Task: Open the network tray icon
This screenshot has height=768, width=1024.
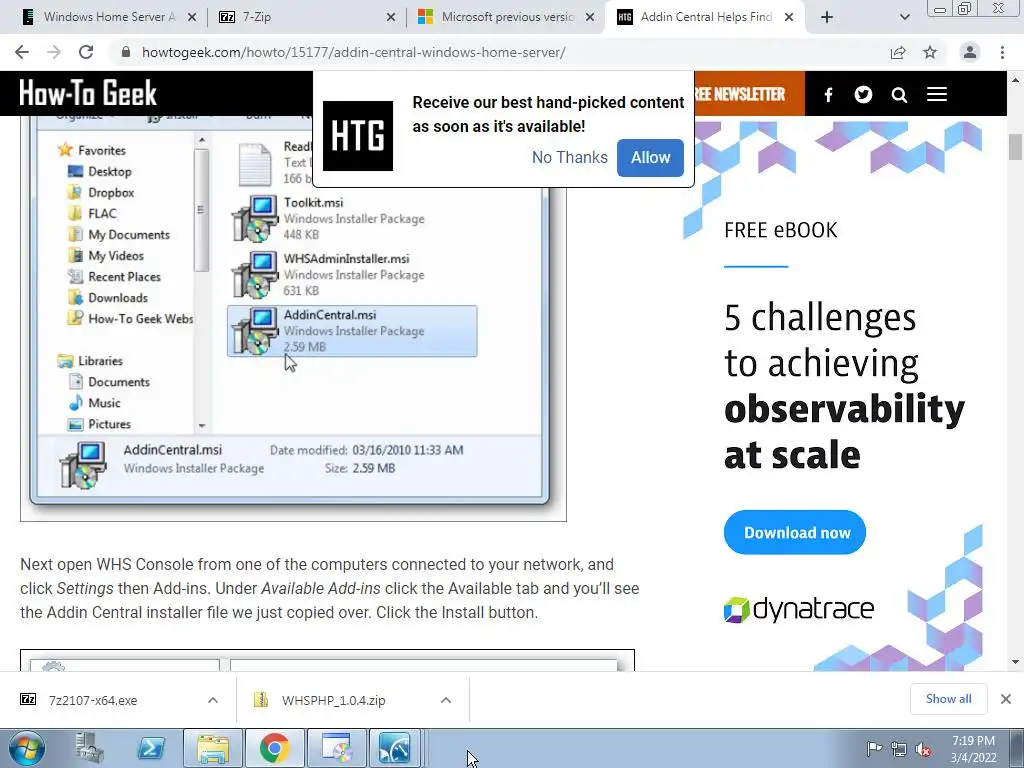Action: (x=899, y=749)
